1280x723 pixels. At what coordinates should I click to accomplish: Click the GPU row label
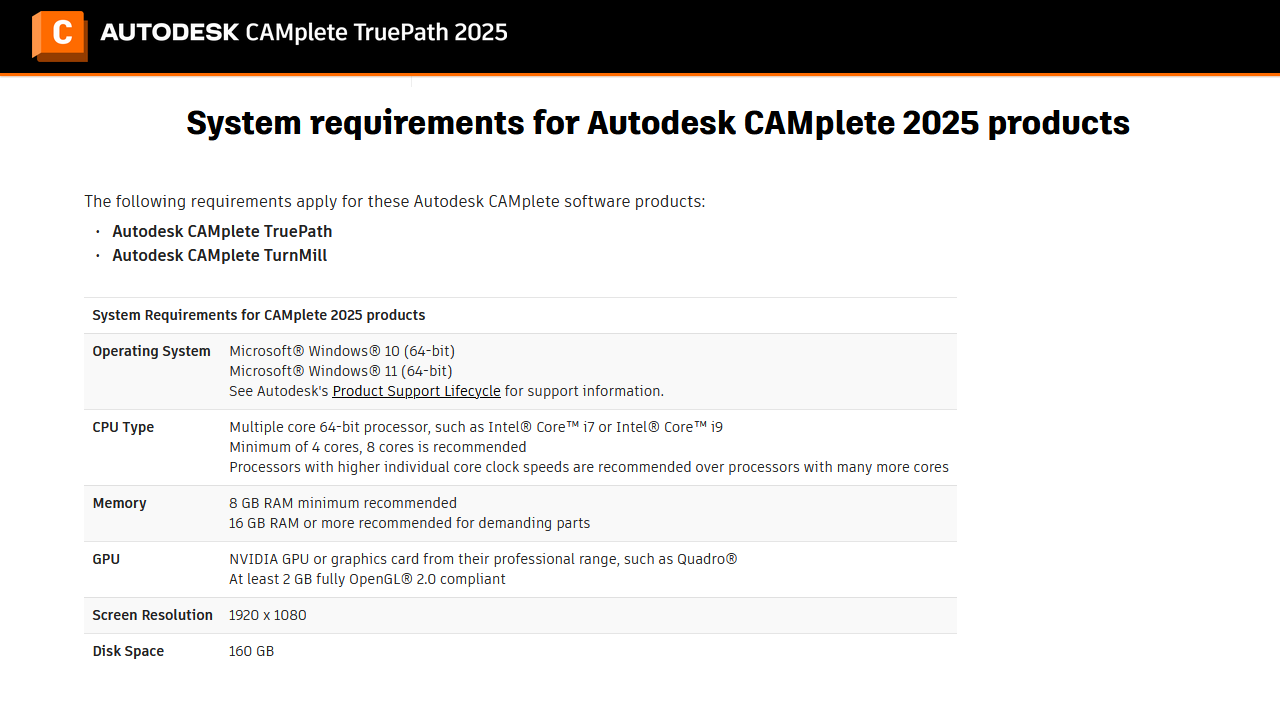[x=106, y=559]
